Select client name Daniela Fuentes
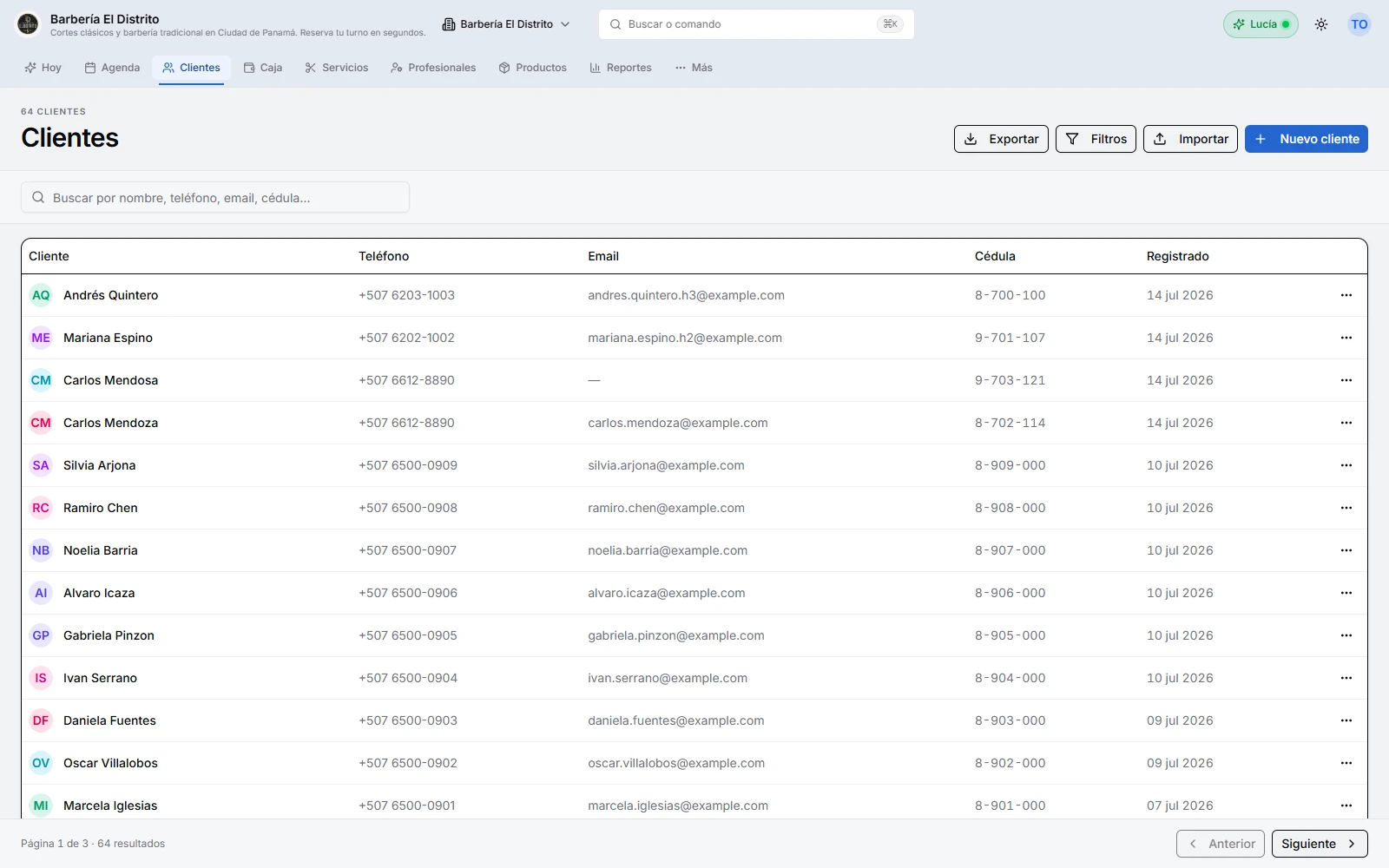Image resolution: width=1389 pixels, height=868 pixels. 109,720
